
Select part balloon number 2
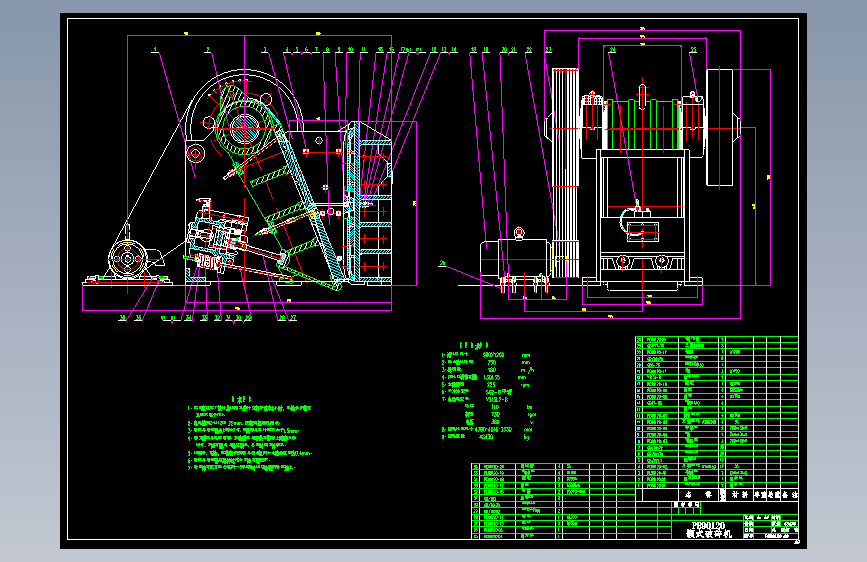208,50
